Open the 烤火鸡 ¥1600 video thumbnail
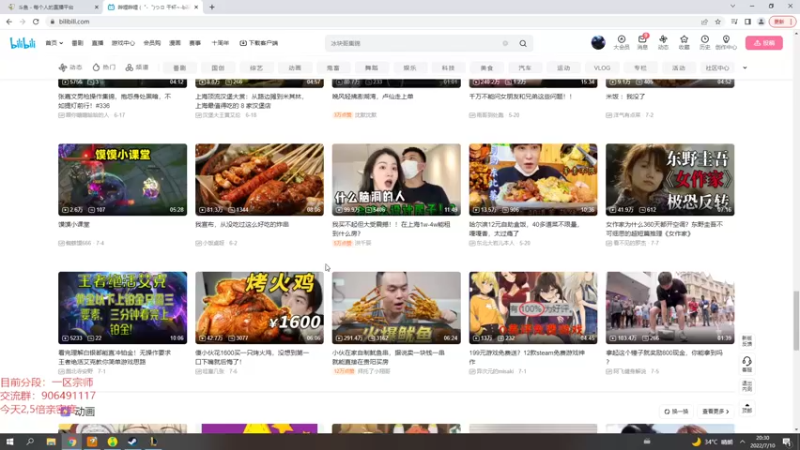The image size is (800, 450). pyautogui.click(x=259, y=308)
